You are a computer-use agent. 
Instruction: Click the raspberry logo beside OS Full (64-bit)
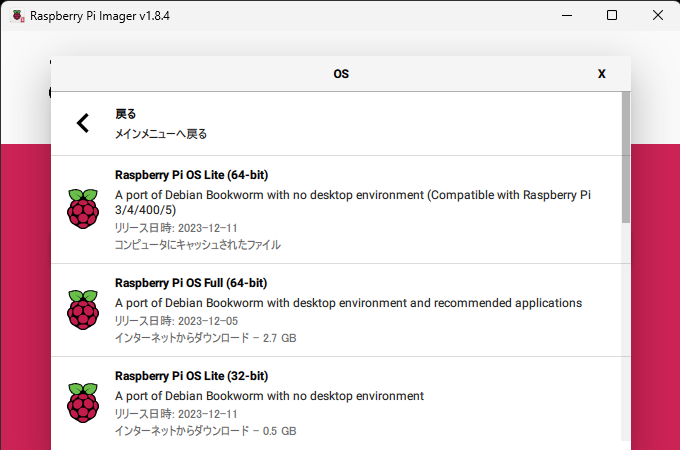[83, 310]
